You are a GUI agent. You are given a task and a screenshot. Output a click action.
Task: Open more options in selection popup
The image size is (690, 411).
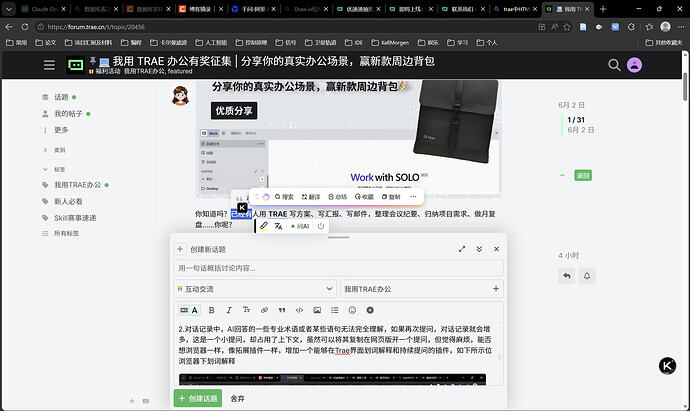coord(413,197)
